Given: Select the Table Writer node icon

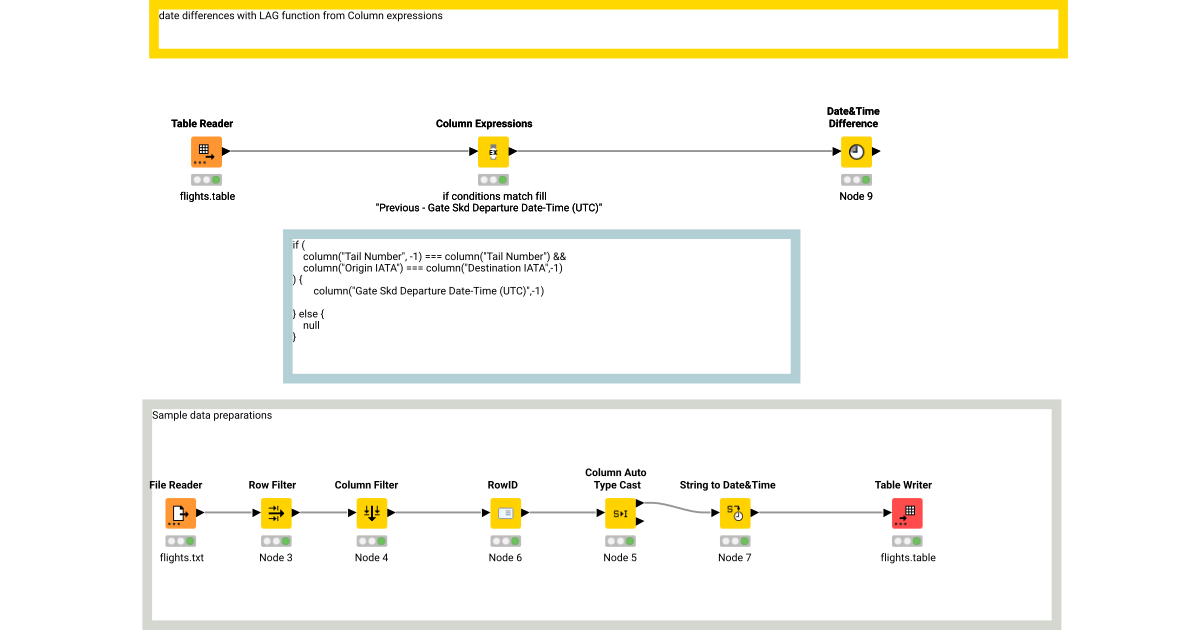Looking at the screenshot, I should [907, 513].
